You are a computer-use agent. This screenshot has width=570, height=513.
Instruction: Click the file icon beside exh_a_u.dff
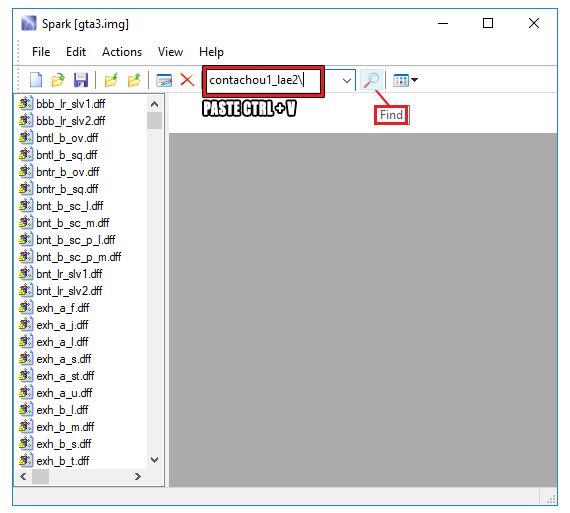click(26, 393)
